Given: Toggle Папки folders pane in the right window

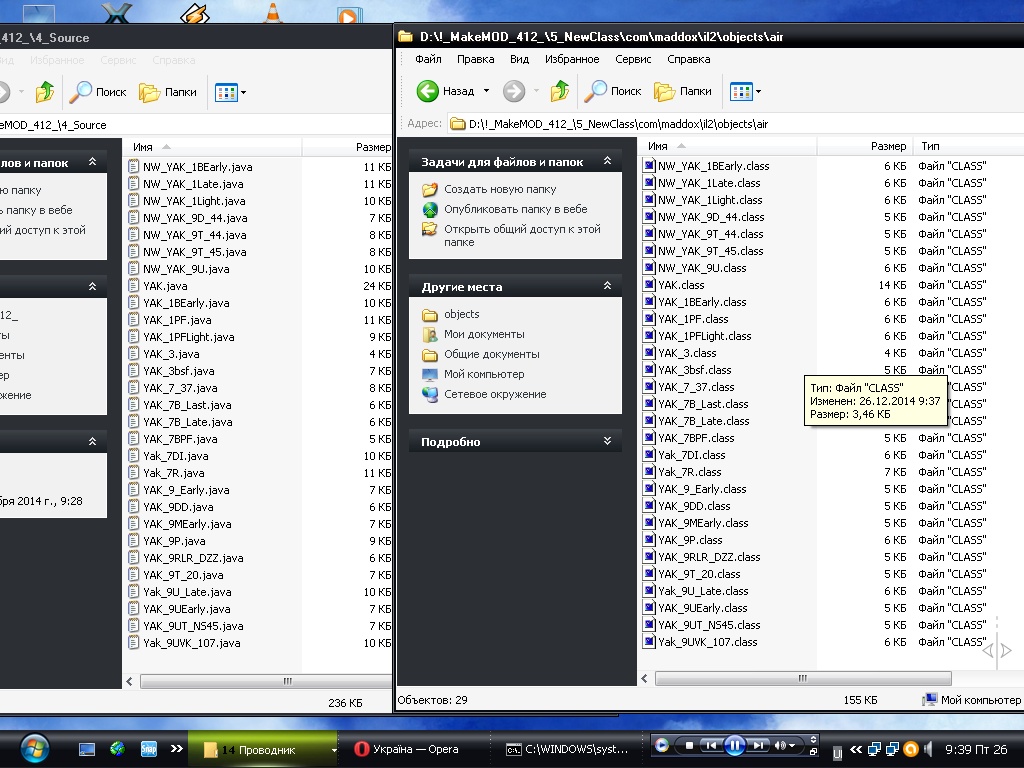Looking at the screenshot, I should tap(682, 91).
